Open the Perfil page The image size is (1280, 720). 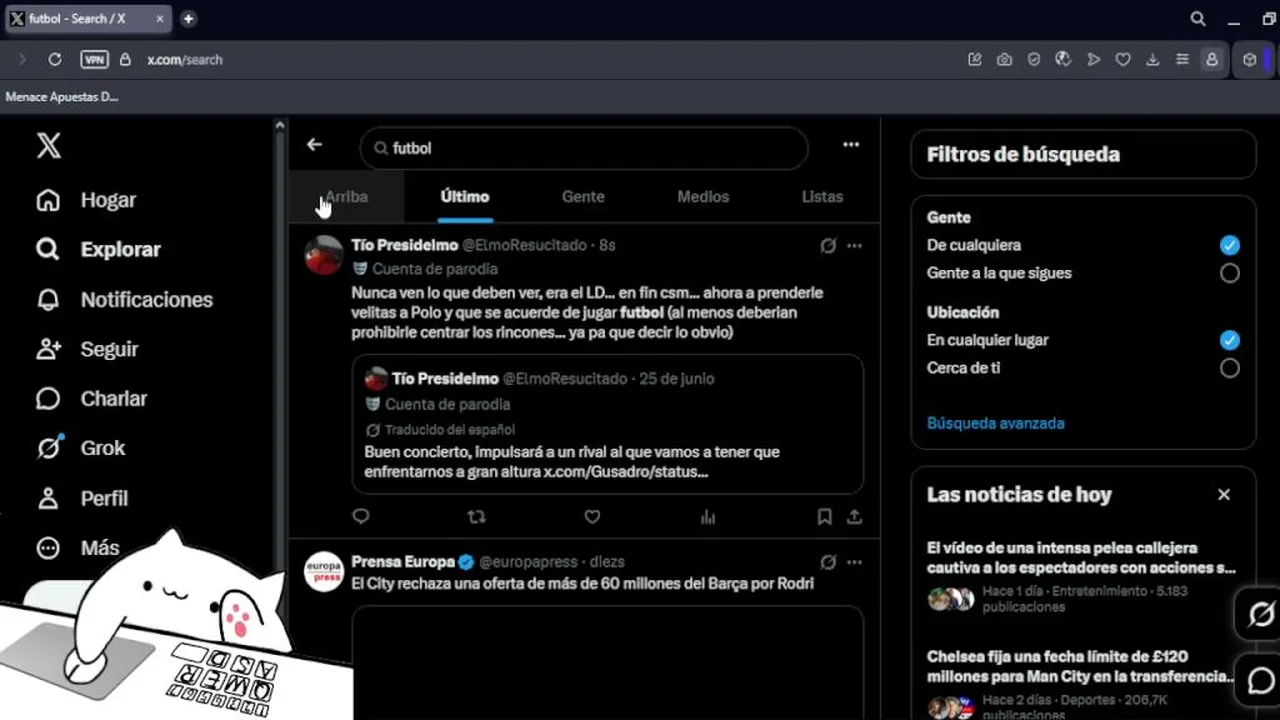point(82,498)
